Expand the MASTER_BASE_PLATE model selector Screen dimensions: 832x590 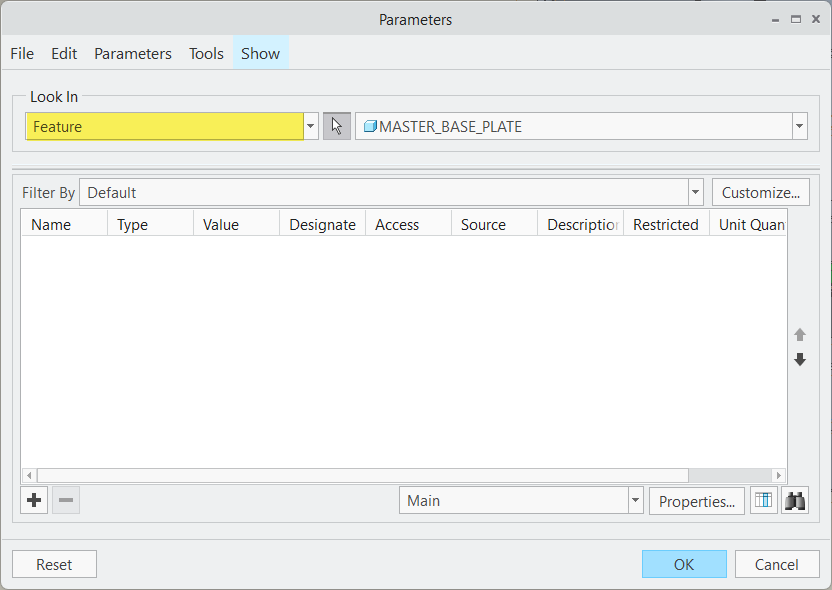pyautogui.click(x=799, y=126)
